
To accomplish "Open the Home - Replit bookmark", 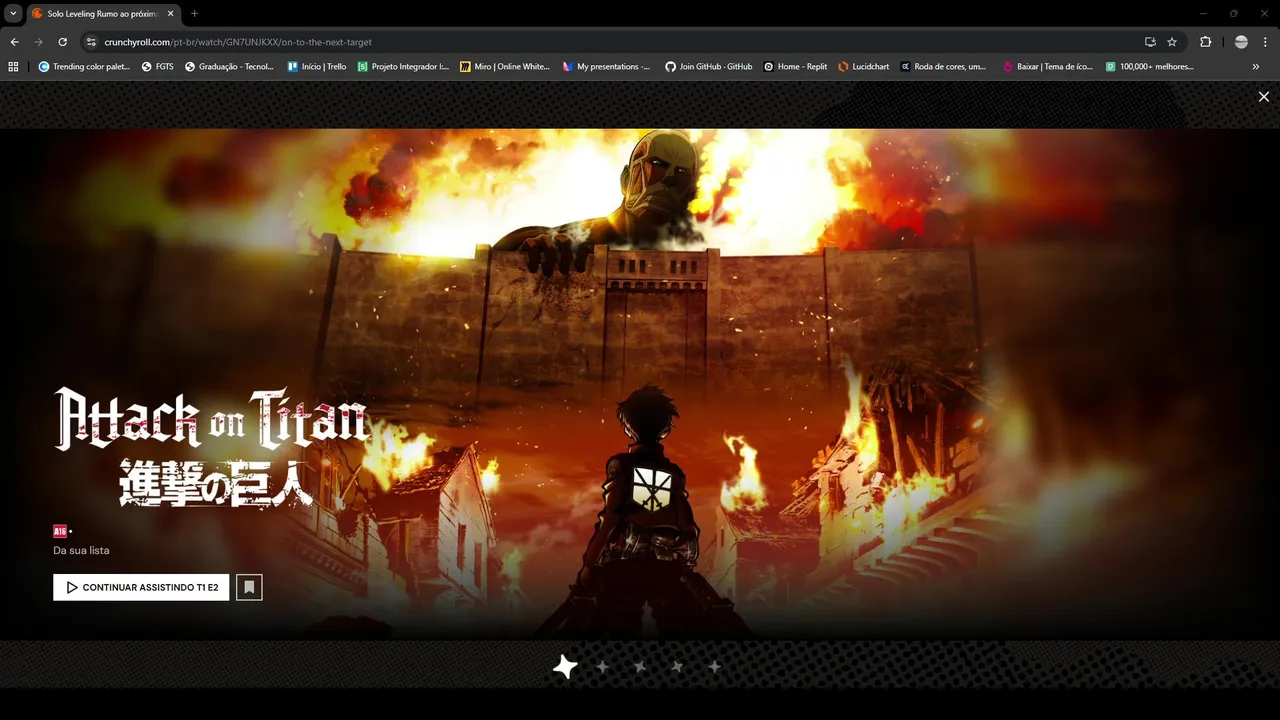I will pyautogui.click(x=795, y=66).
